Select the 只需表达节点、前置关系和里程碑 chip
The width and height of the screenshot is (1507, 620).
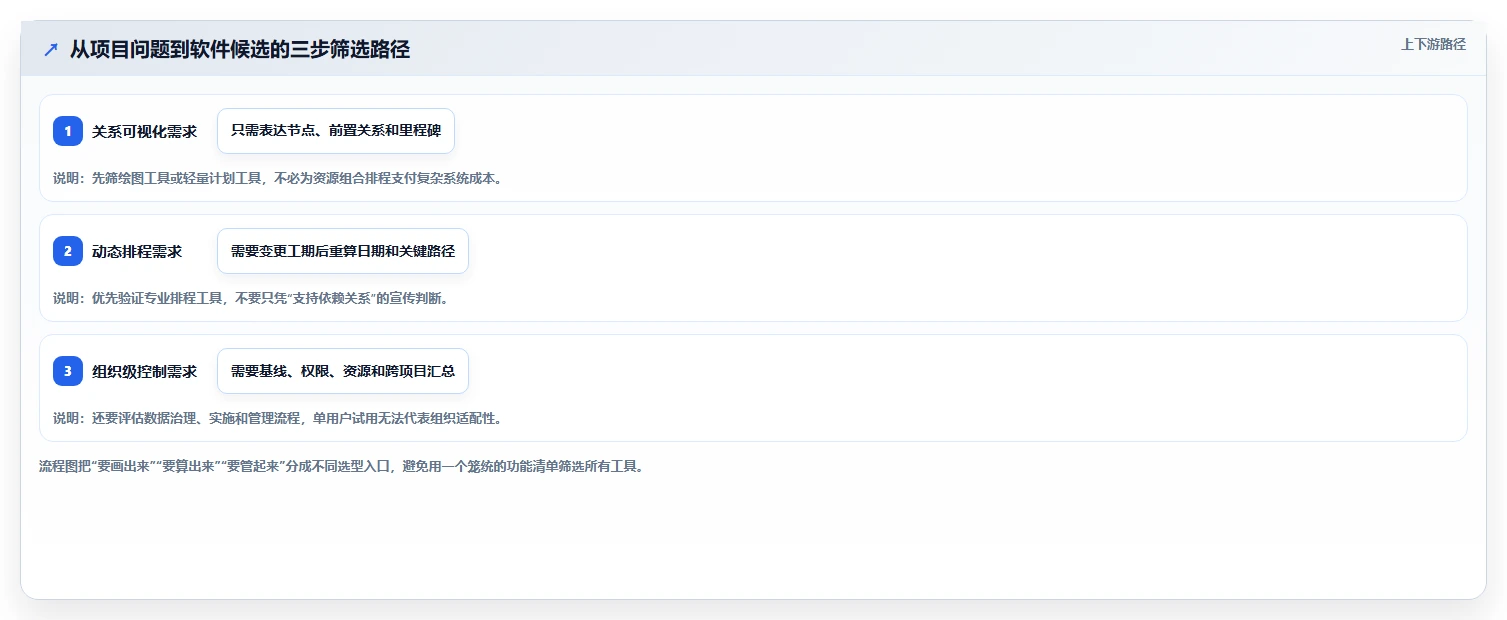pos(336,131)
